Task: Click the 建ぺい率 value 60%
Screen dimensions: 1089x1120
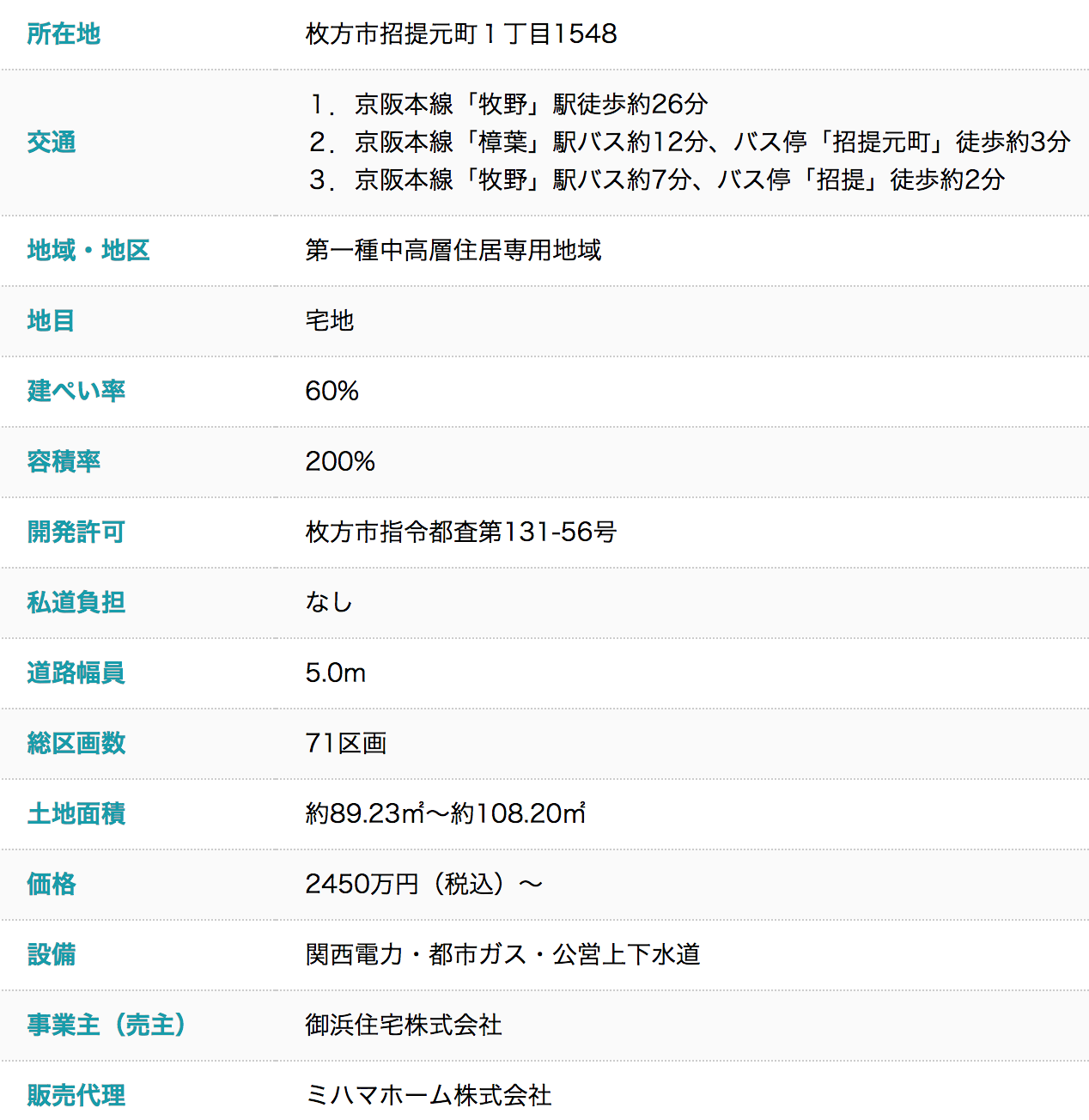Action: coord(332,391)
